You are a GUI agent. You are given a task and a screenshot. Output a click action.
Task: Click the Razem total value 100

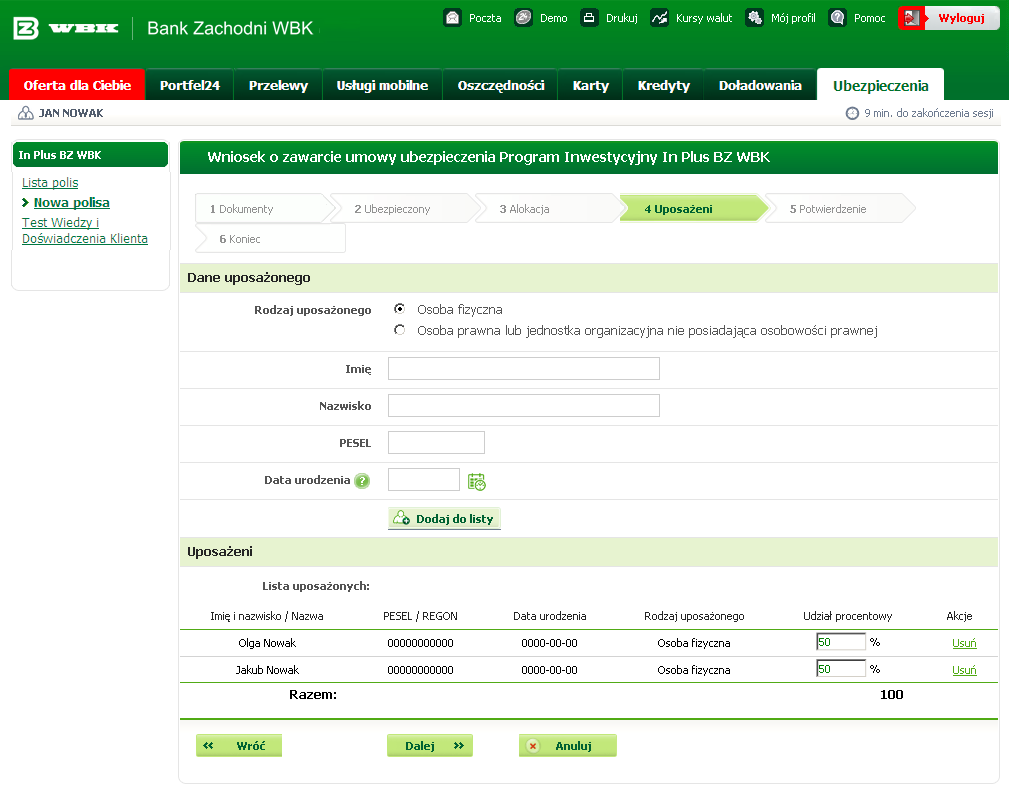click(891, 694)
